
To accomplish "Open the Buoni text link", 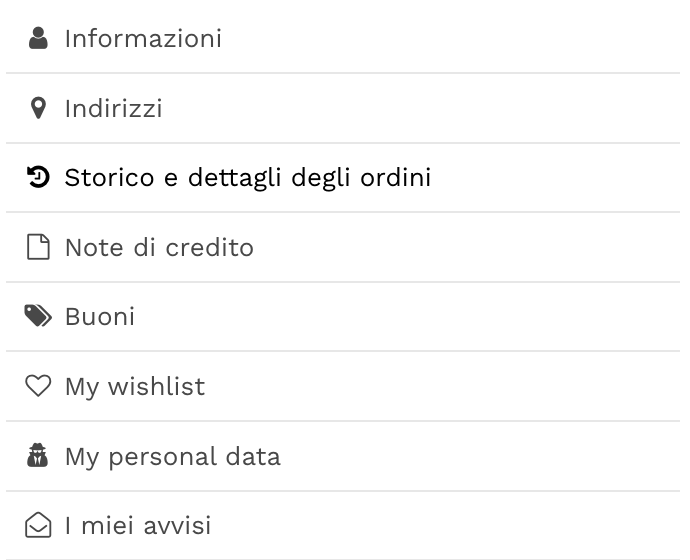I will pyautogui.click(x=99, y=317).
